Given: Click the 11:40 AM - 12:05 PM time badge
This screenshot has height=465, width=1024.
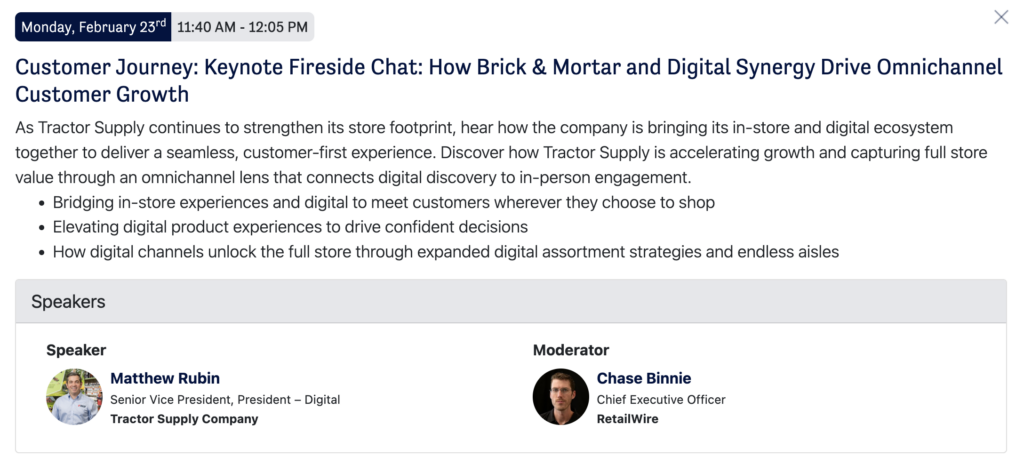Looking at the screenshot, I should click(242, 27).
